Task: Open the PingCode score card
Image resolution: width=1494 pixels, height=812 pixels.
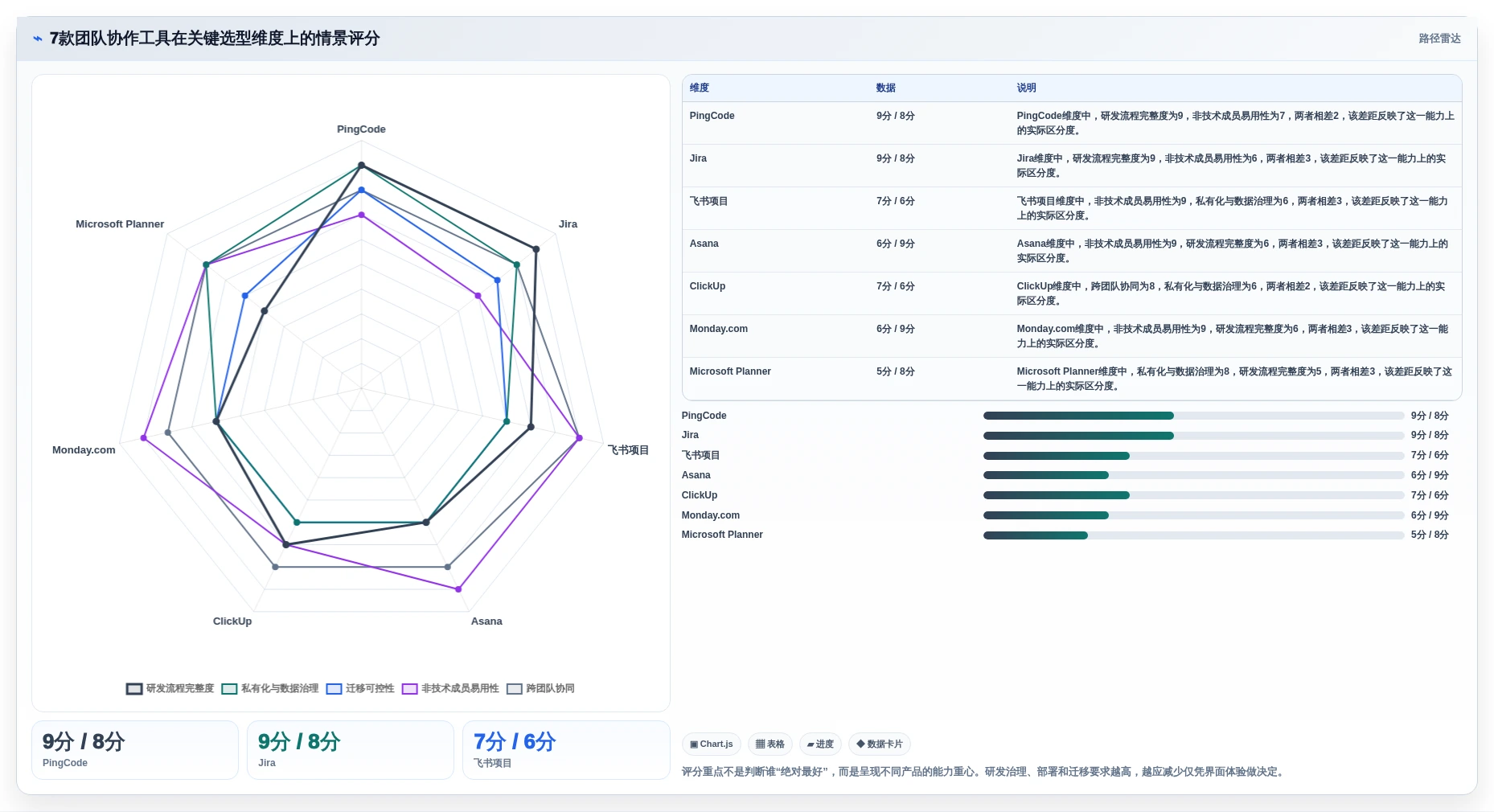Action: click(x=135, y=750)
